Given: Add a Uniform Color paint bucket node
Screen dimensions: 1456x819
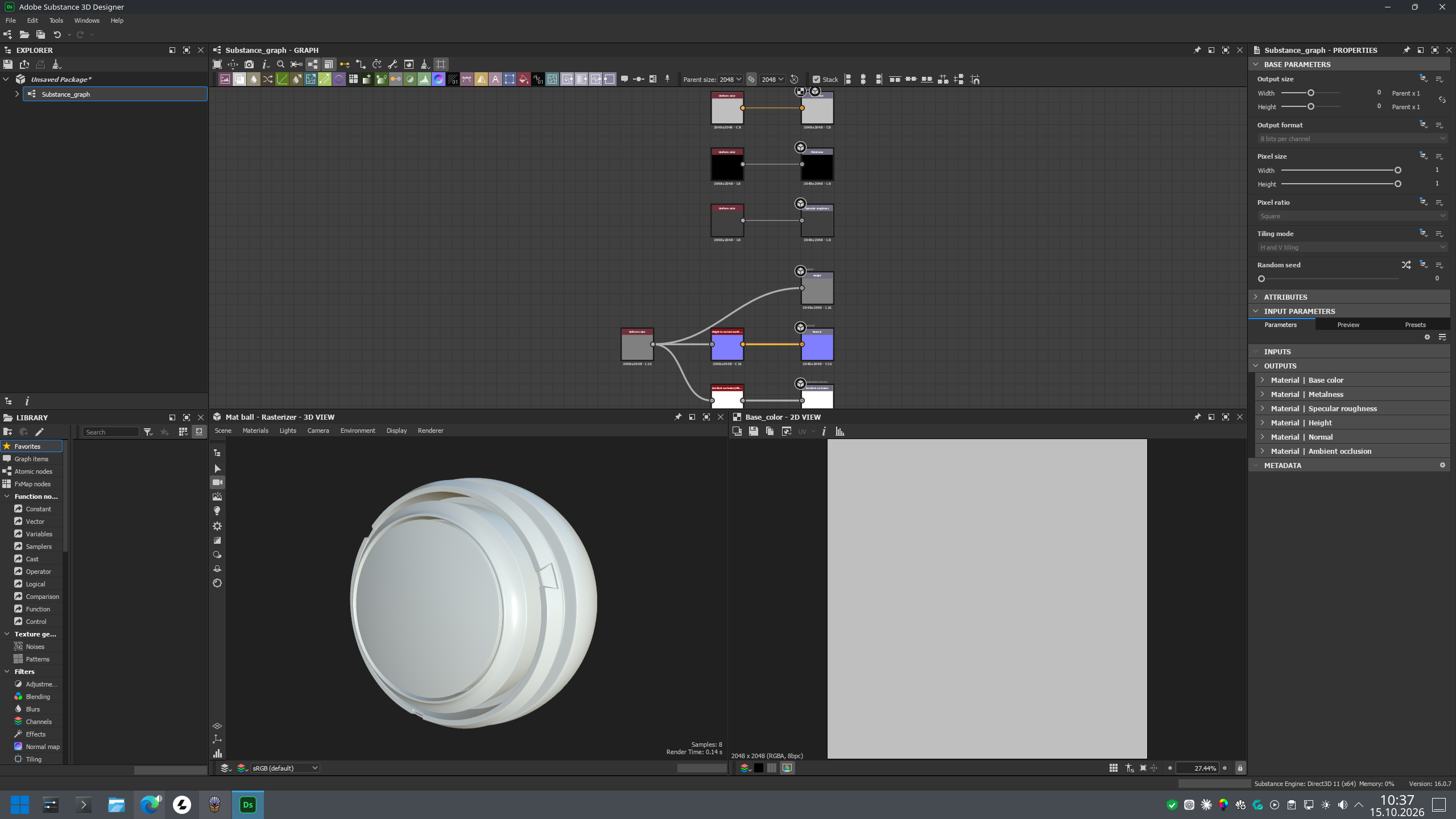Looking at the screenshot, I should (524, 79).
